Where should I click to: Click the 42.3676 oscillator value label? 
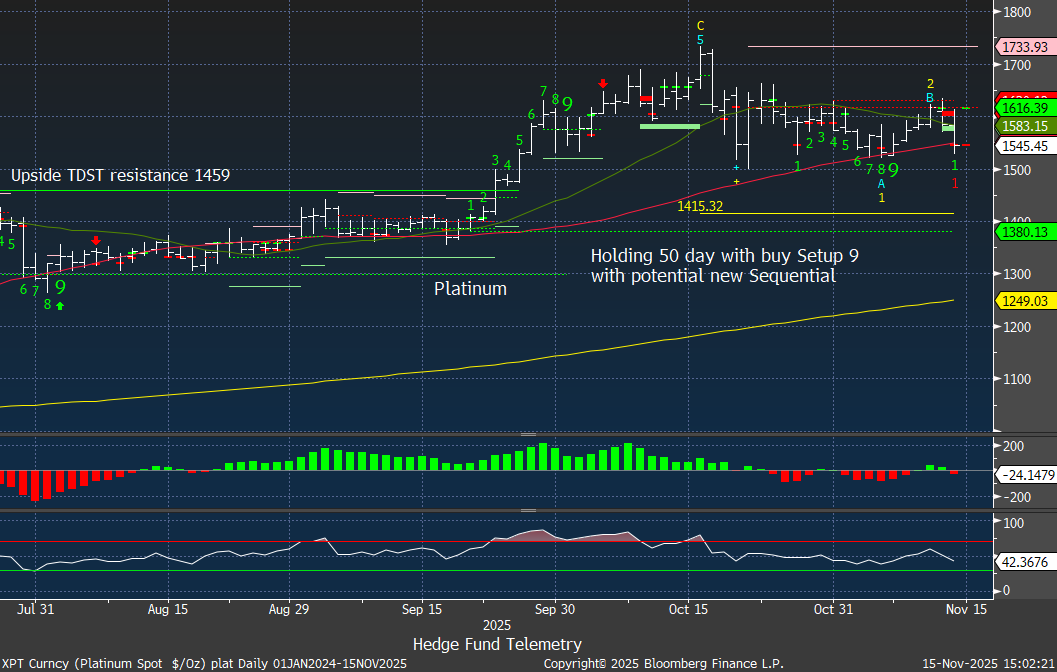click(x=1024, y=562)
